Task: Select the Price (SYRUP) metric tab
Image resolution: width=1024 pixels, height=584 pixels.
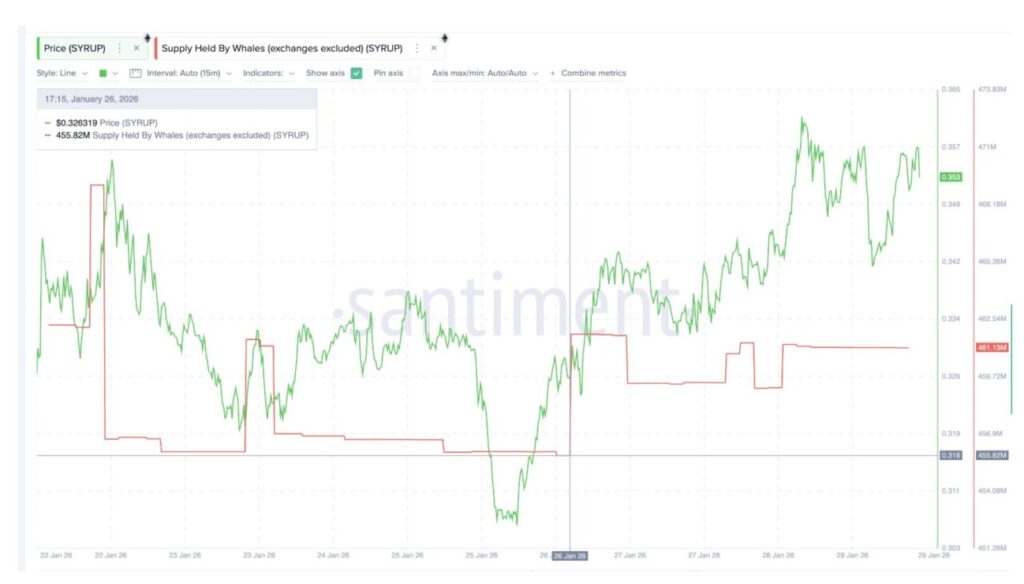Action: coord(76,48)
